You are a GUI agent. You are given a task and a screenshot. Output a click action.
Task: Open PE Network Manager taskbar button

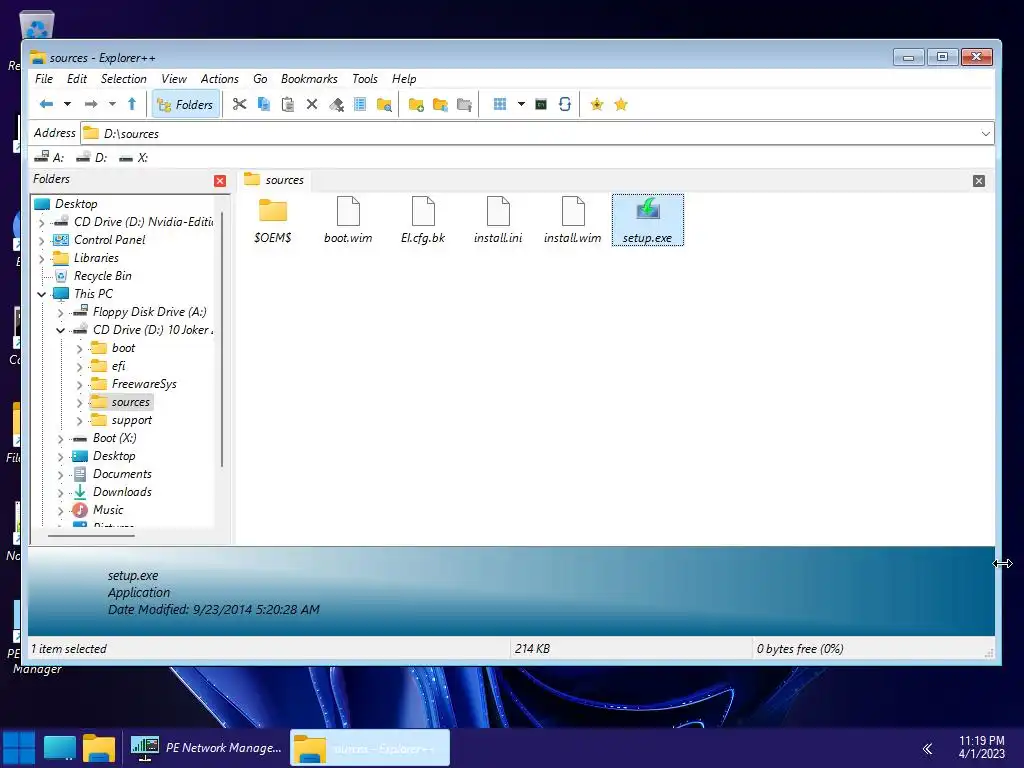tap(206, 748)
